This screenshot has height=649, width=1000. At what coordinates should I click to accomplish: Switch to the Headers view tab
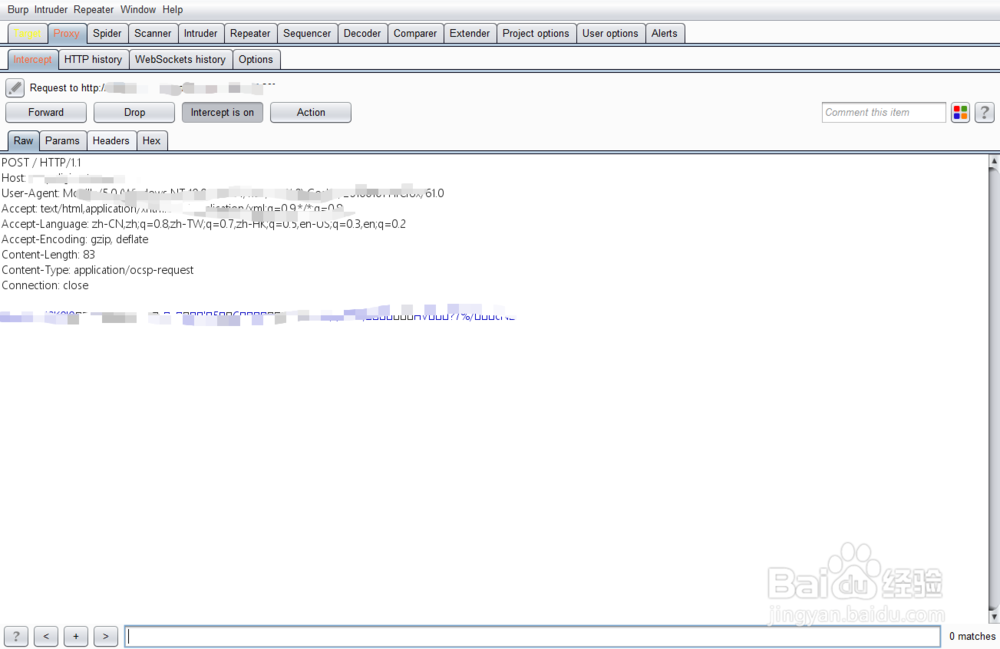click(x=111, y=141)
